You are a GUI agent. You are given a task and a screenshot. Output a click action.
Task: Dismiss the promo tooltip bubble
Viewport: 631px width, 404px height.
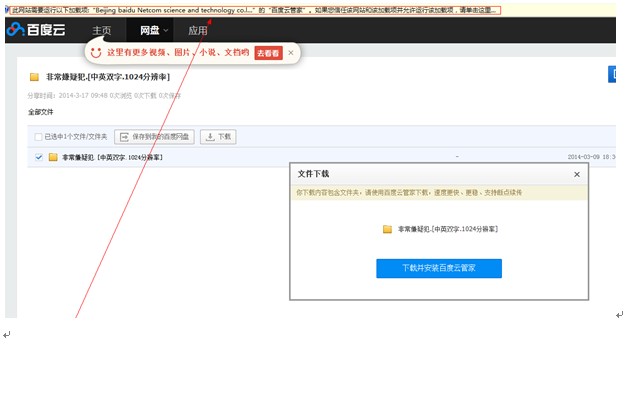[x=291, y=53]
